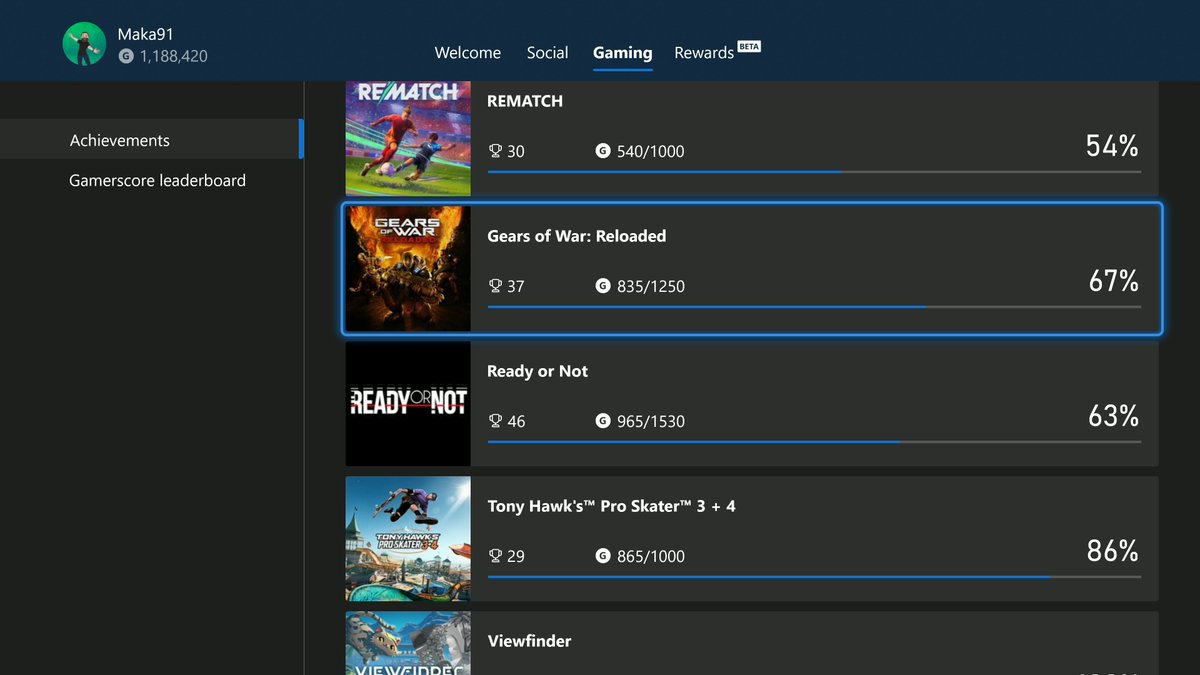Switch to the Welcome tab

468,53
